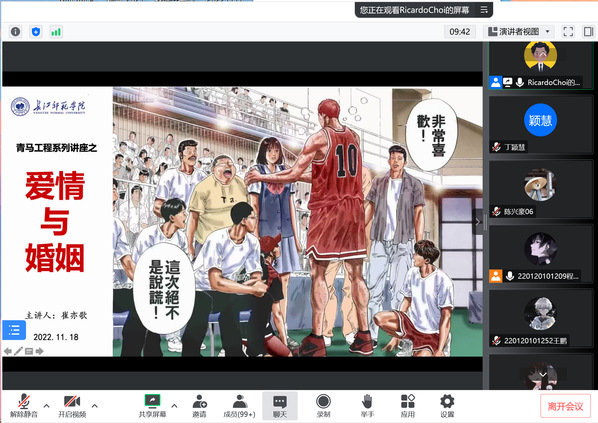Go to previous slide arrow
This screenshot has width=598, height=423.
(8, 351)
